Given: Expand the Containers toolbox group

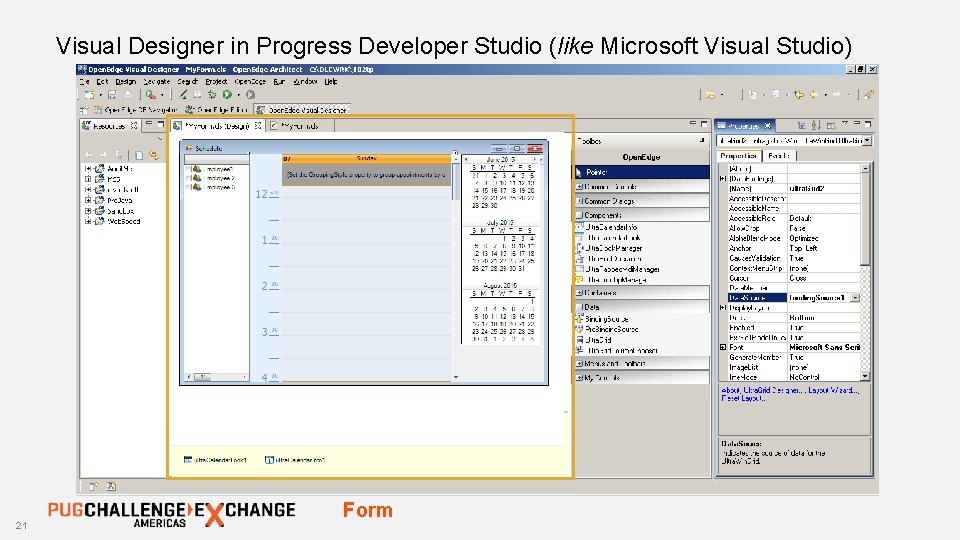Looking at the screenshot, I should 579,293.
